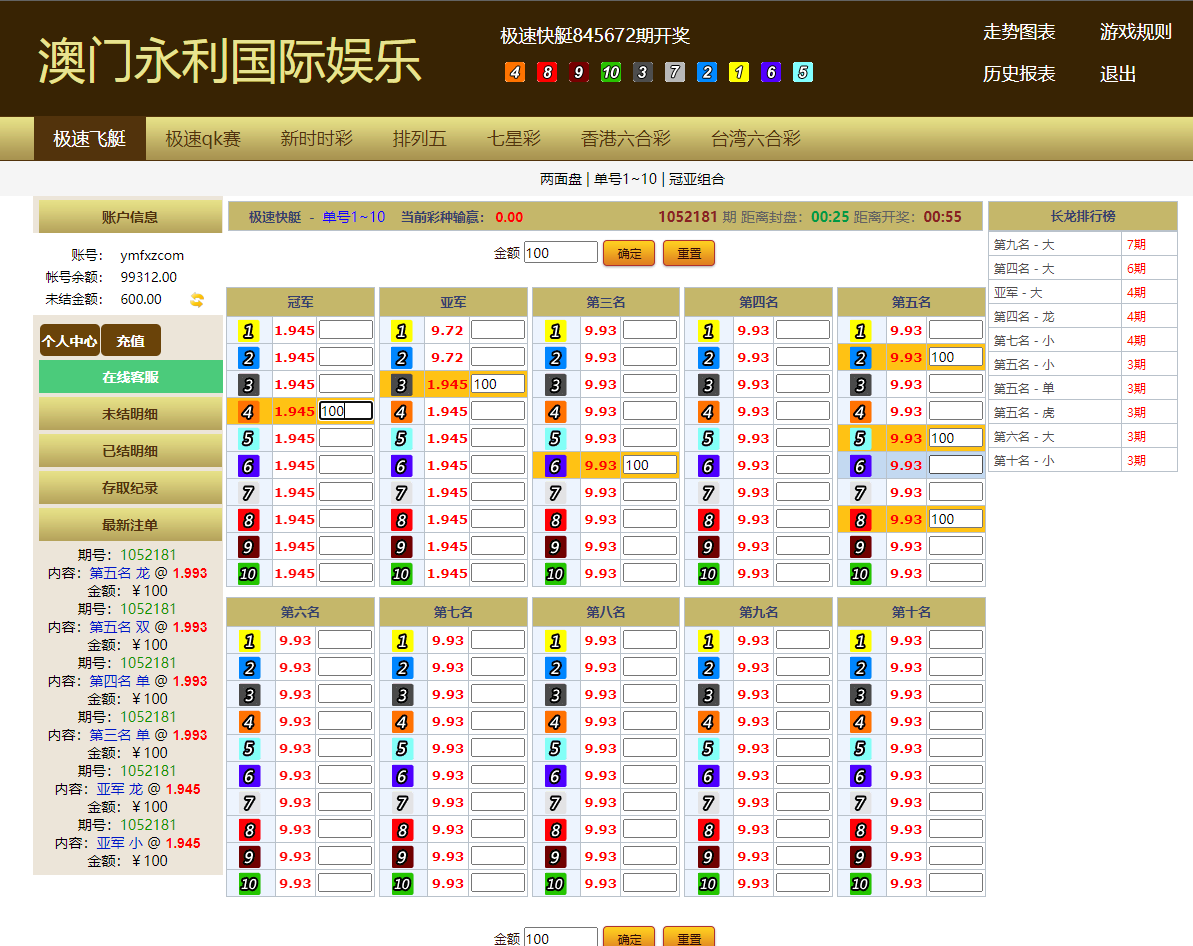Switch to the 排列五 tab
Image resolution: width=1193 pixels, height=946 pixels.
coord(418,139)
